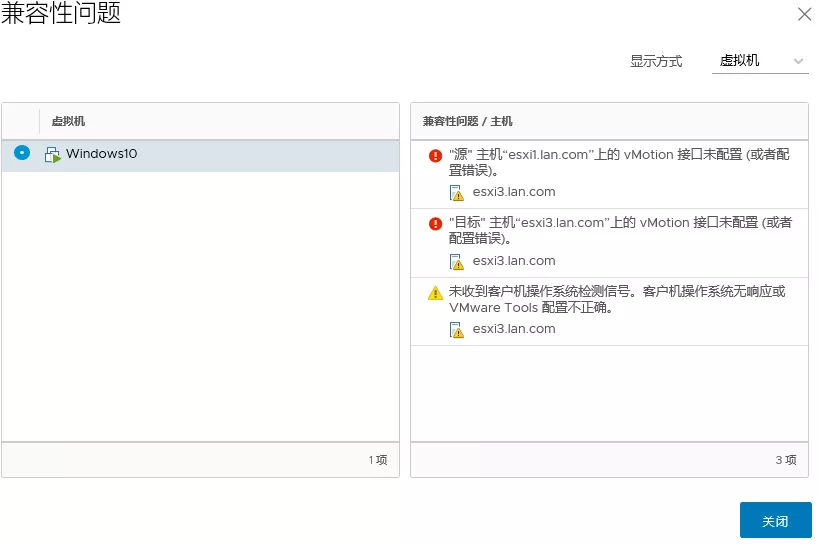The height and width of the screenshot is (544, 819).
Task: Click the red error icon for "源" host issue
Action: coord(435,156)
